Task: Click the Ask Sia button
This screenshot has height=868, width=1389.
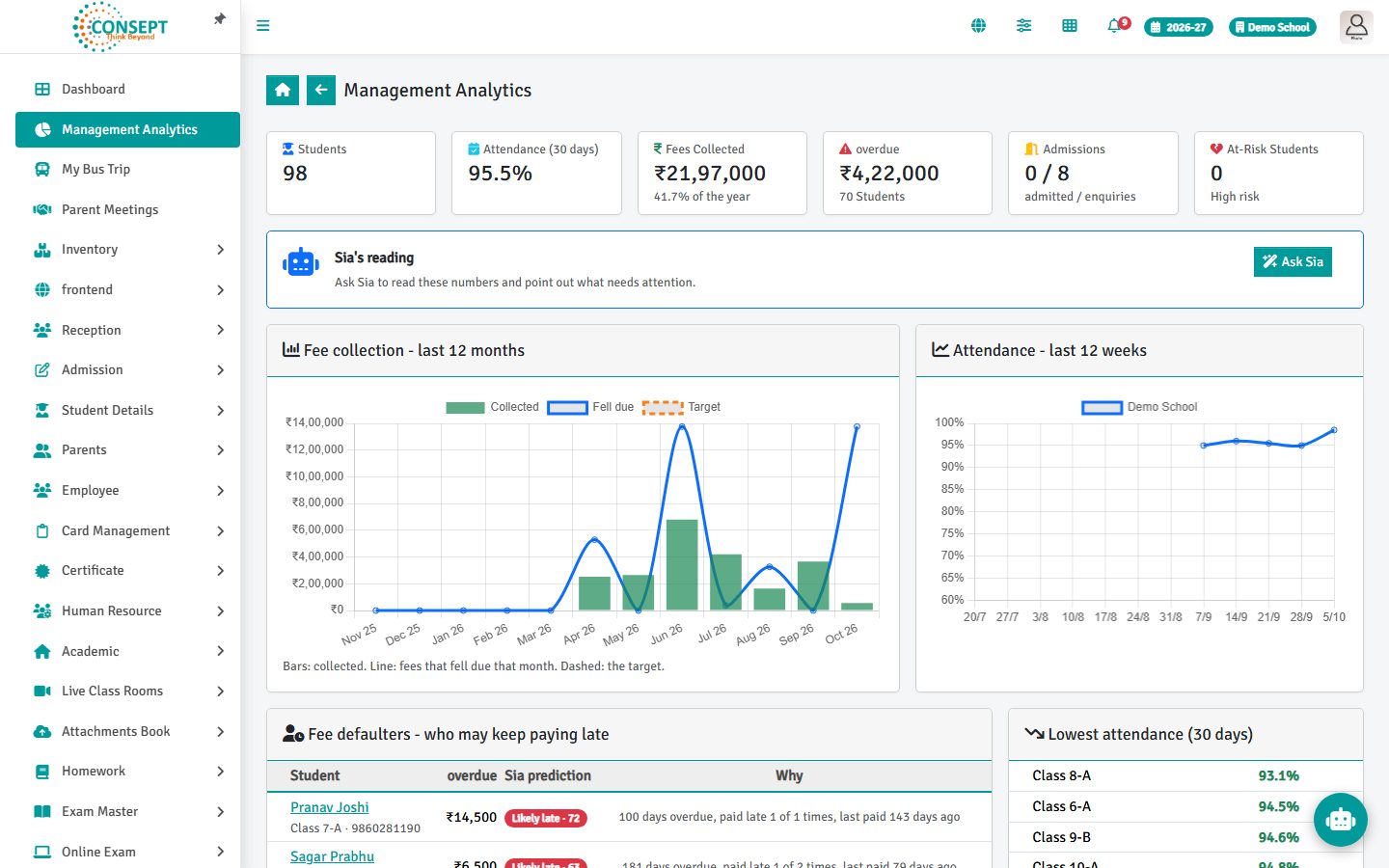Action: coord(1293,261)
